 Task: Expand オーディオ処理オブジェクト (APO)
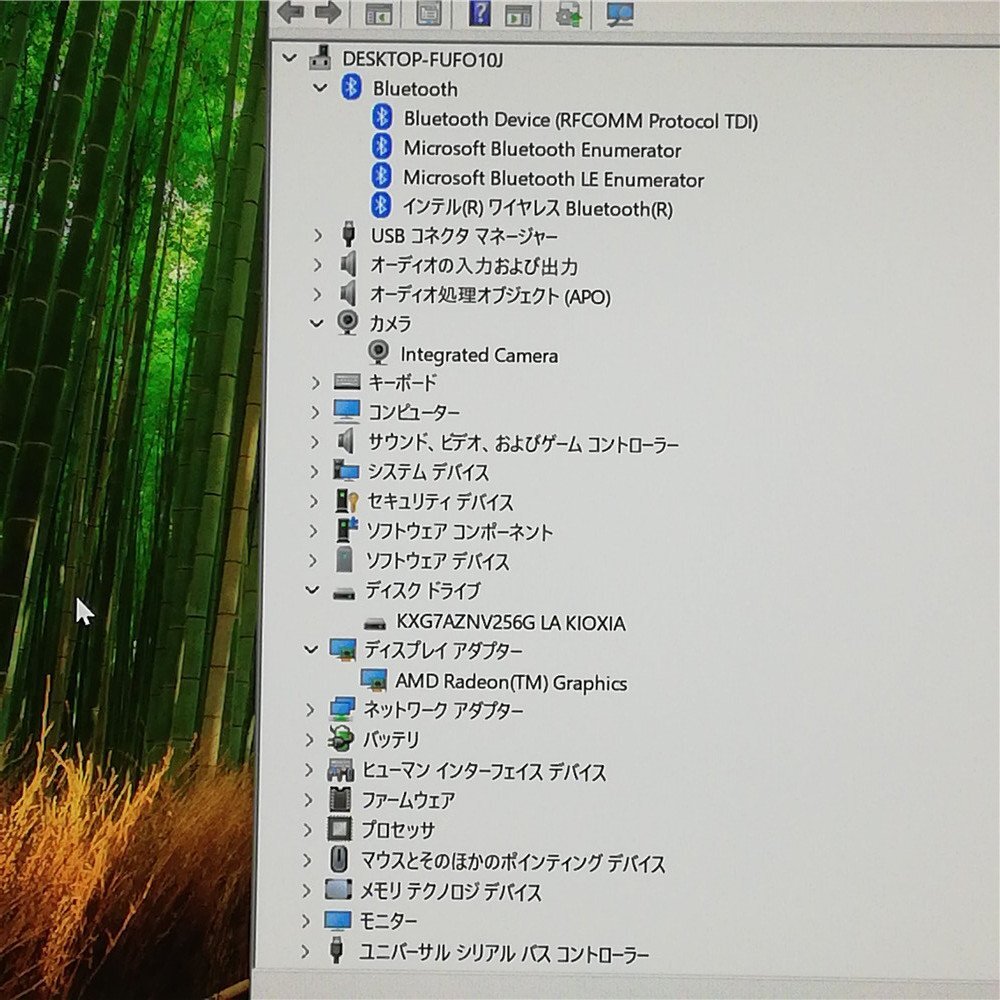(x=318, y=294)
